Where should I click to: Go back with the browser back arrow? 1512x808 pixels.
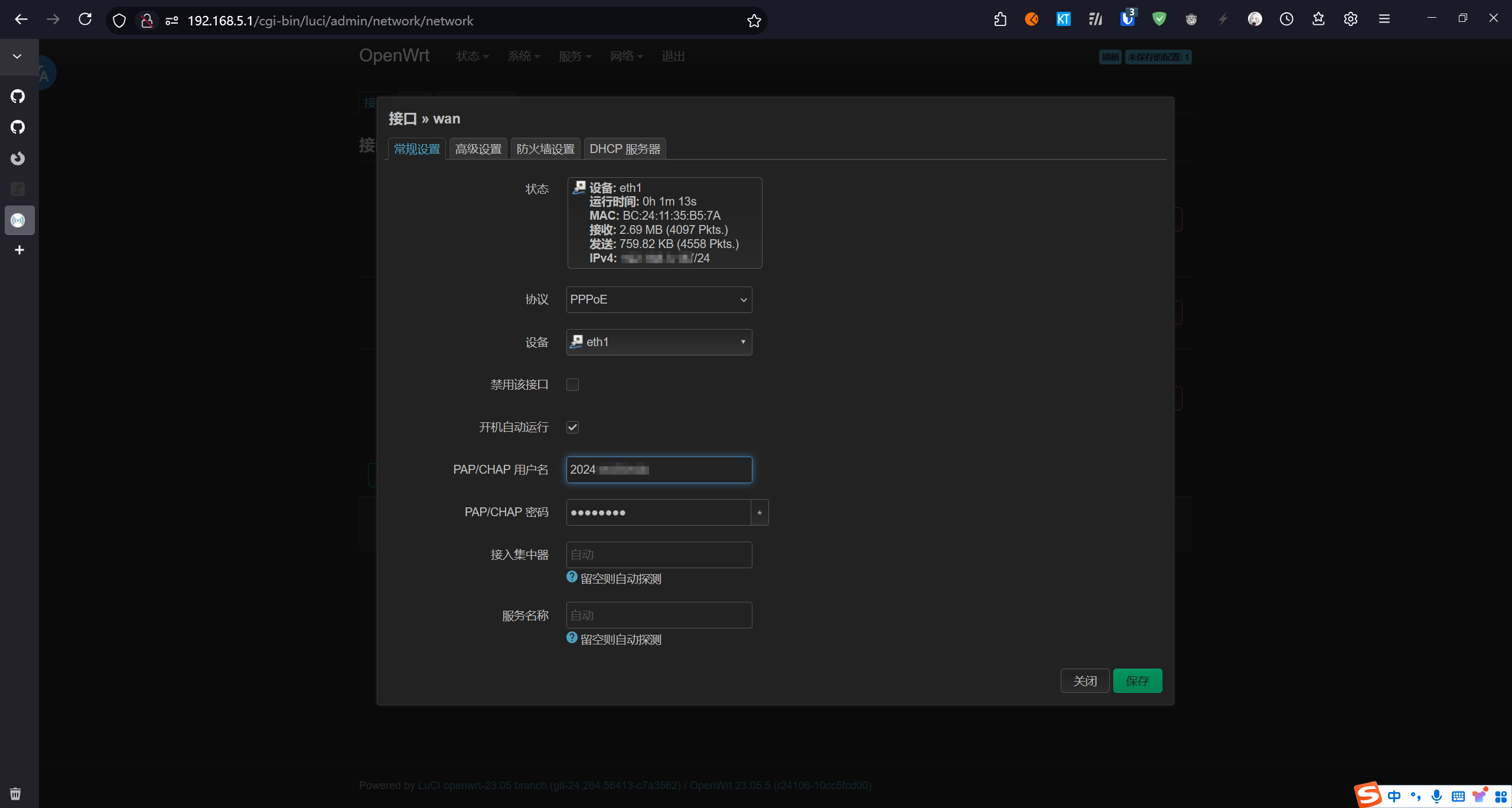coord(21,19)
